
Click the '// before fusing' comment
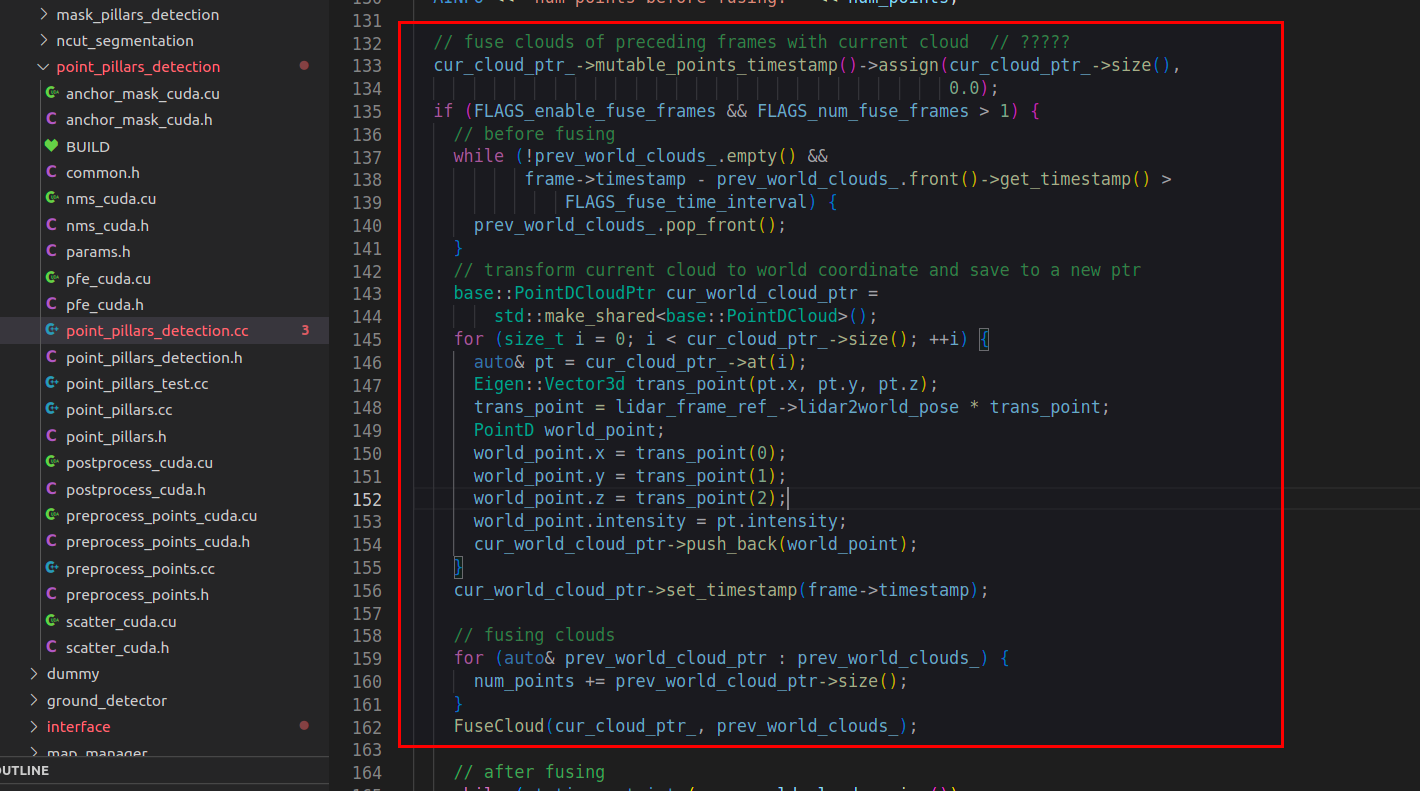pyautogui.click(x=535, y=134)
